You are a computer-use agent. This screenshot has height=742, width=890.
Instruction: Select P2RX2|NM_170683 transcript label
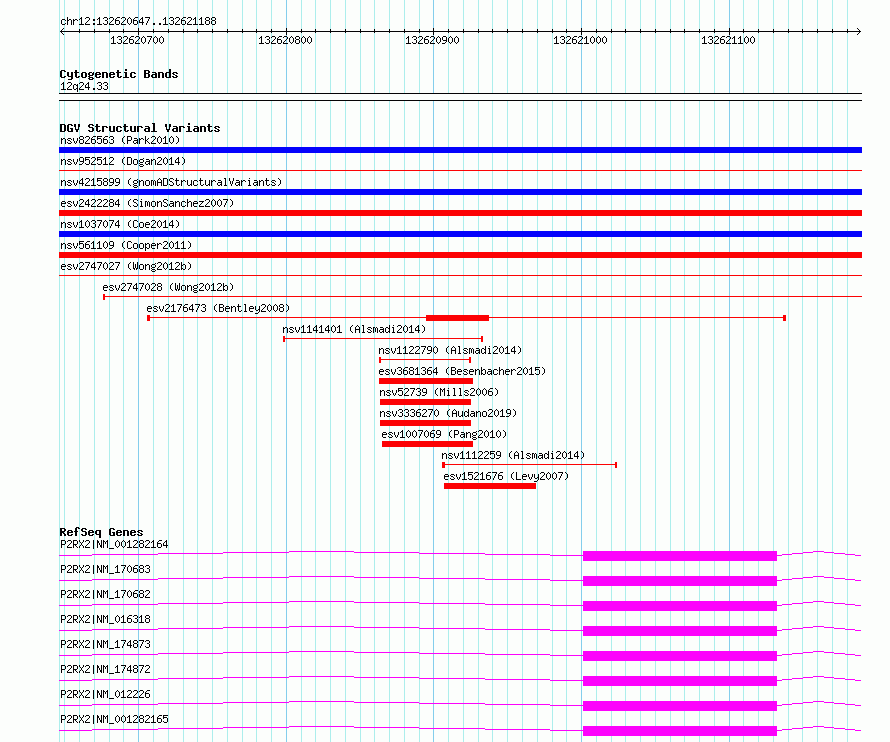(x=105, y=569)
